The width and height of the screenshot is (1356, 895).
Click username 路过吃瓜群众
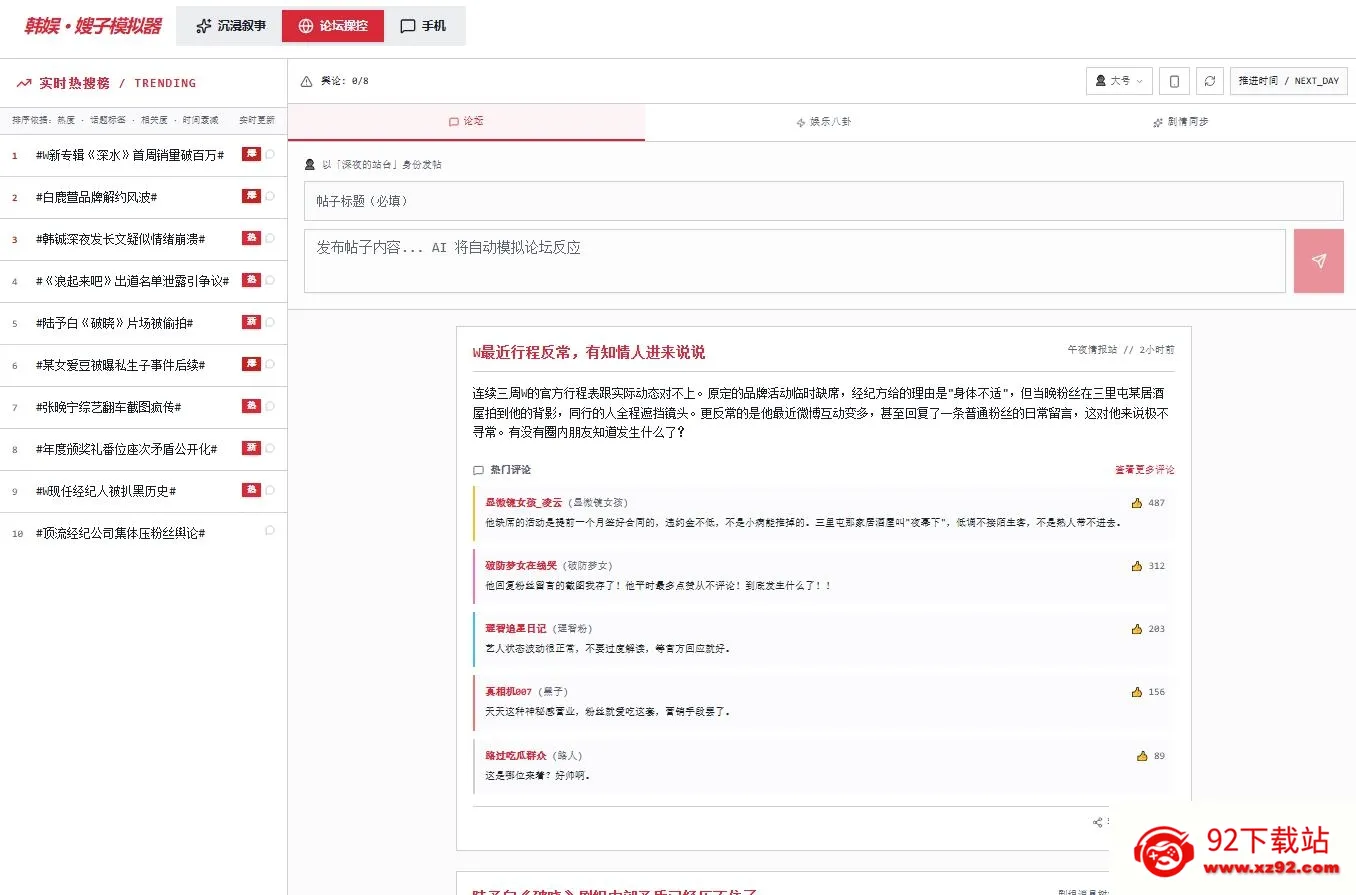pyautogui.click(x=515, y=756)
